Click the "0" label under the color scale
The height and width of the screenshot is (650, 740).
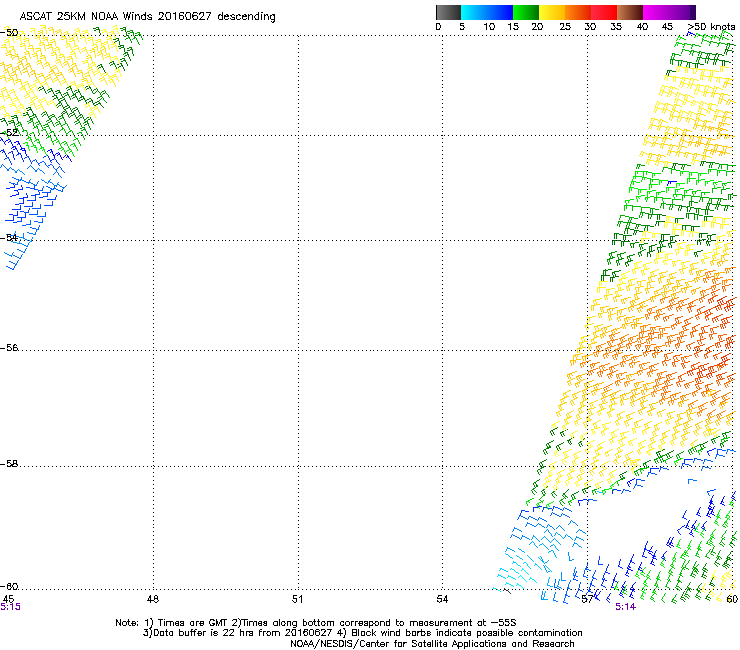tap(438, 27)
